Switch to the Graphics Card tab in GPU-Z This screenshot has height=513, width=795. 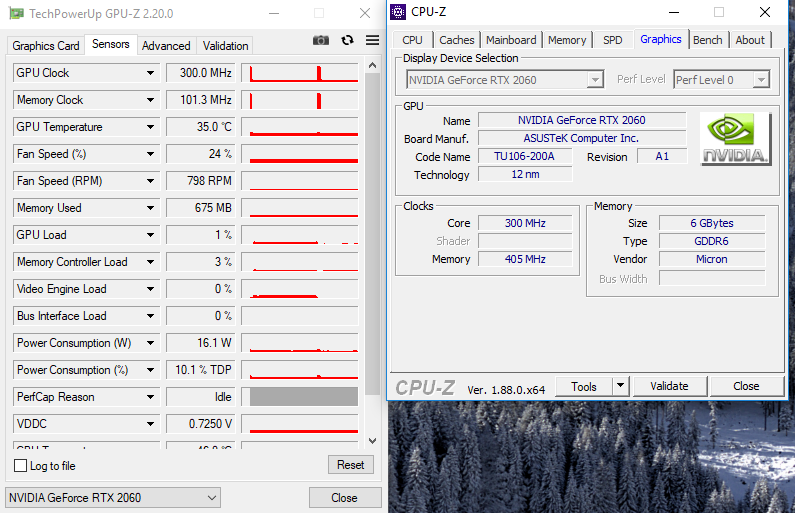tap(46, 46)
